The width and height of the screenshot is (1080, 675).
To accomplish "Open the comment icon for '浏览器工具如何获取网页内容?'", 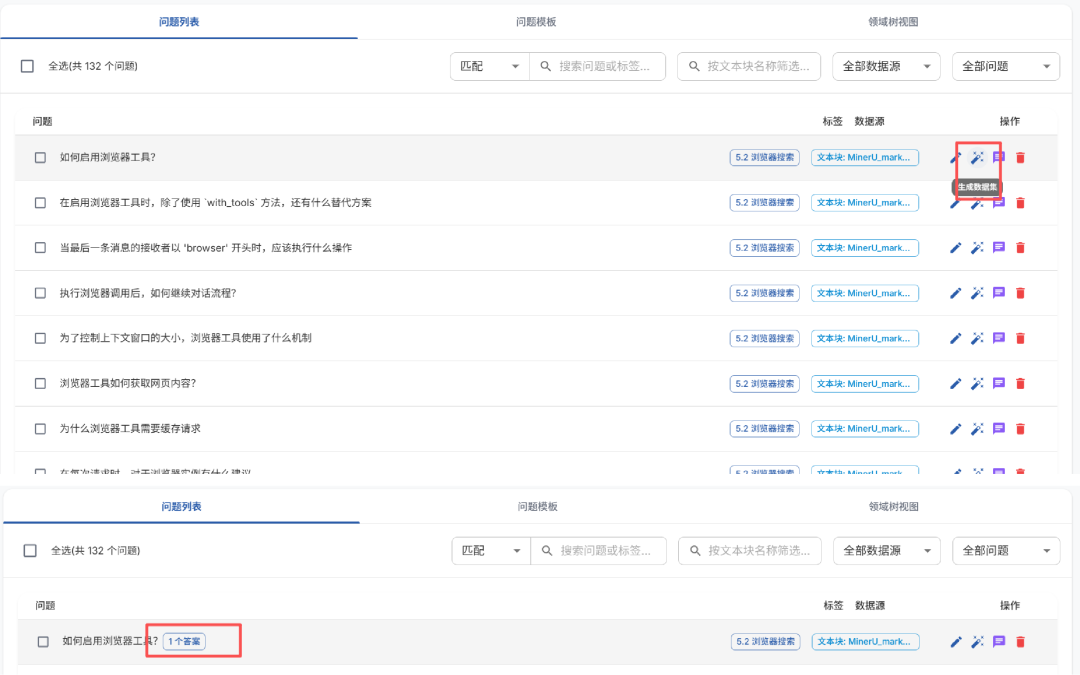I will (999, 384).
